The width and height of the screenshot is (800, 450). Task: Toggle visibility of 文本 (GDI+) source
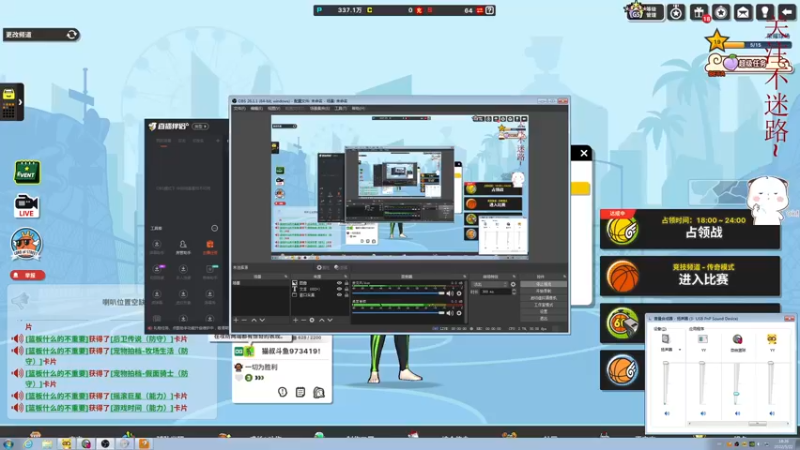[x=339, y=289]
